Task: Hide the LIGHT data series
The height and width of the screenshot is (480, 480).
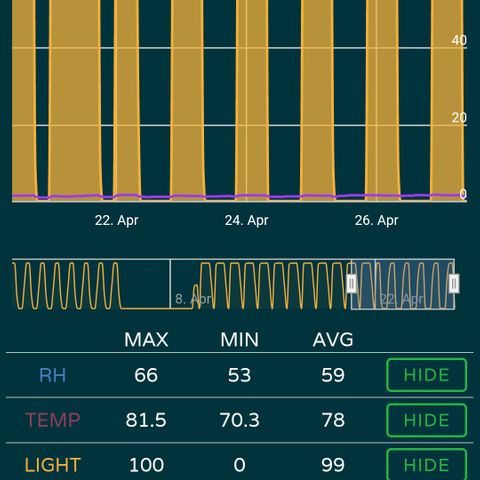Action: click(426, 465)
